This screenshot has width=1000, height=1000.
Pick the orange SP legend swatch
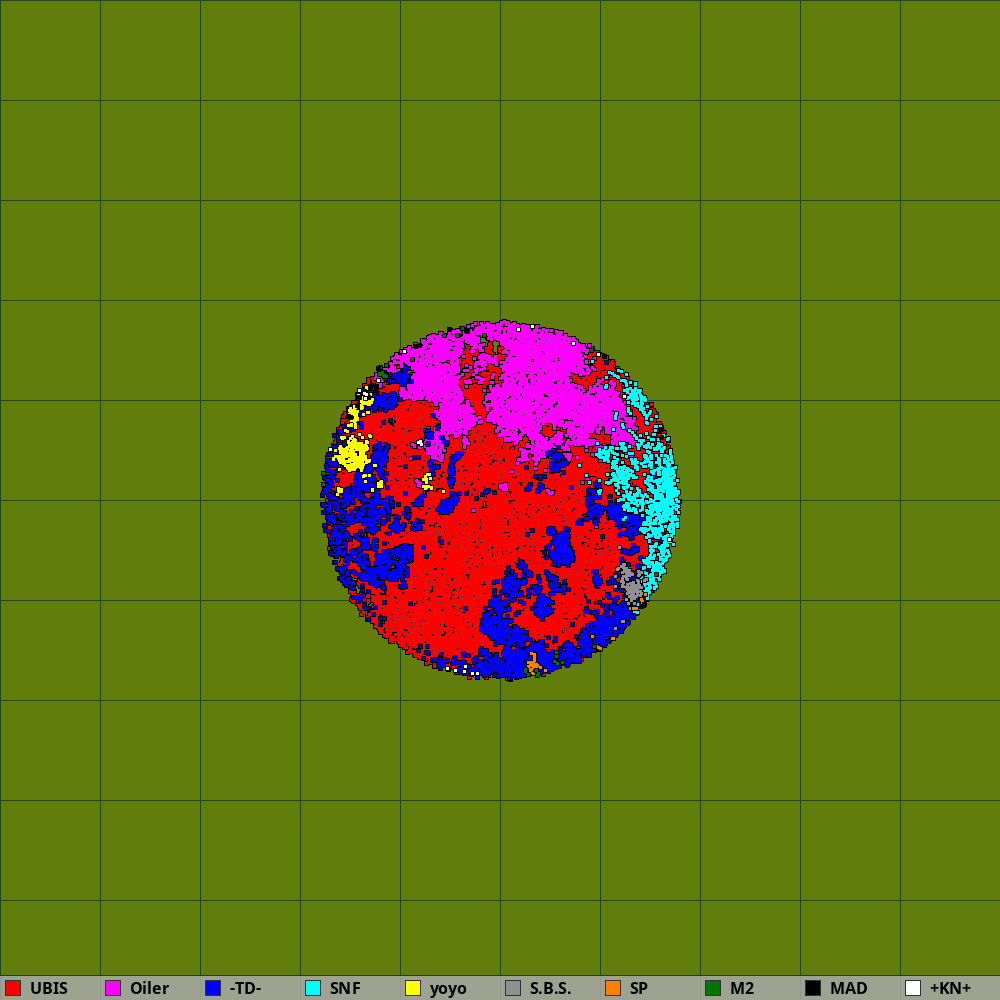point(613,988)
